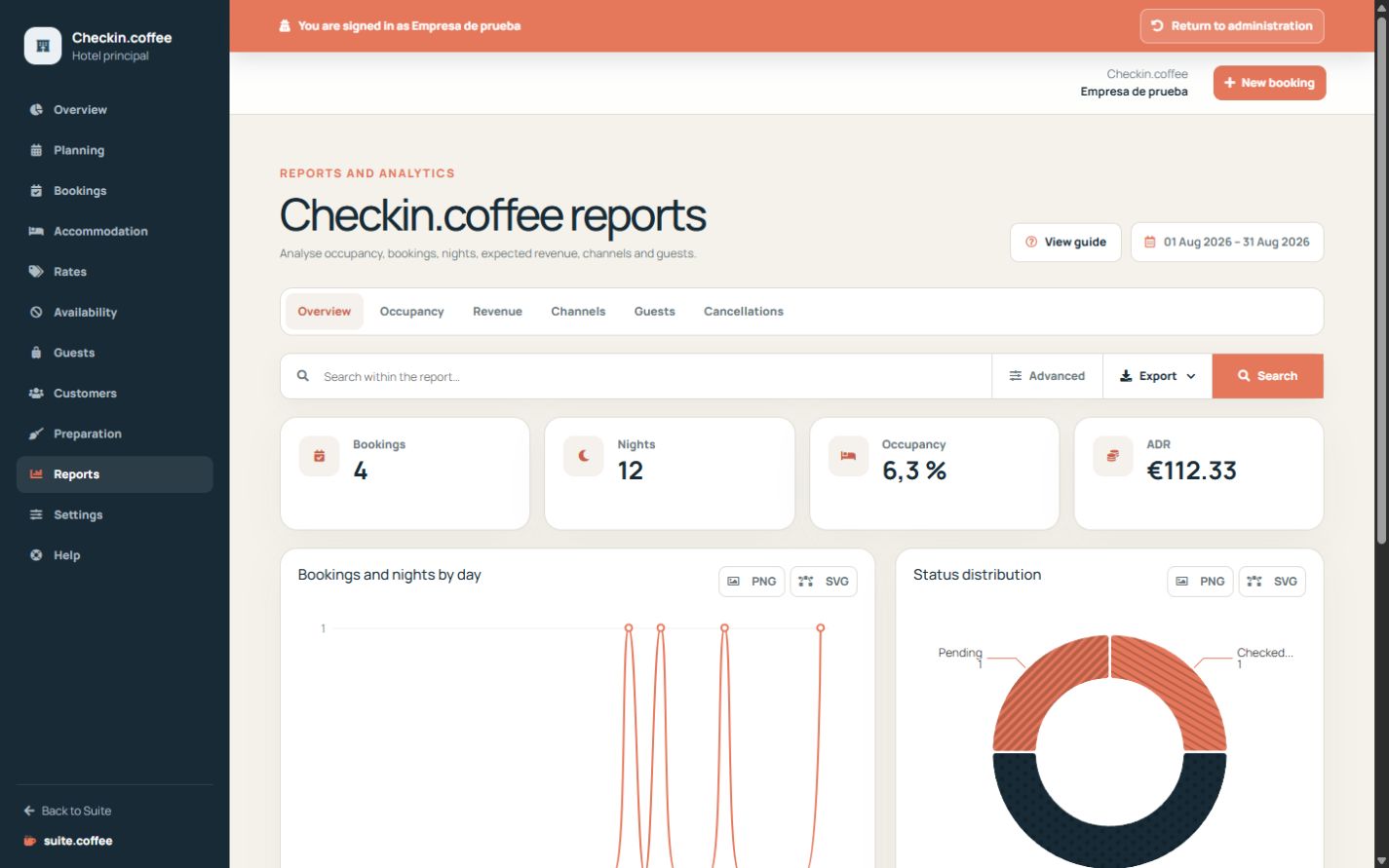Click the REPORTS AND ANALYTICS label
The width and height of the screenshot is (1389, 868).
tap(367, 173)
